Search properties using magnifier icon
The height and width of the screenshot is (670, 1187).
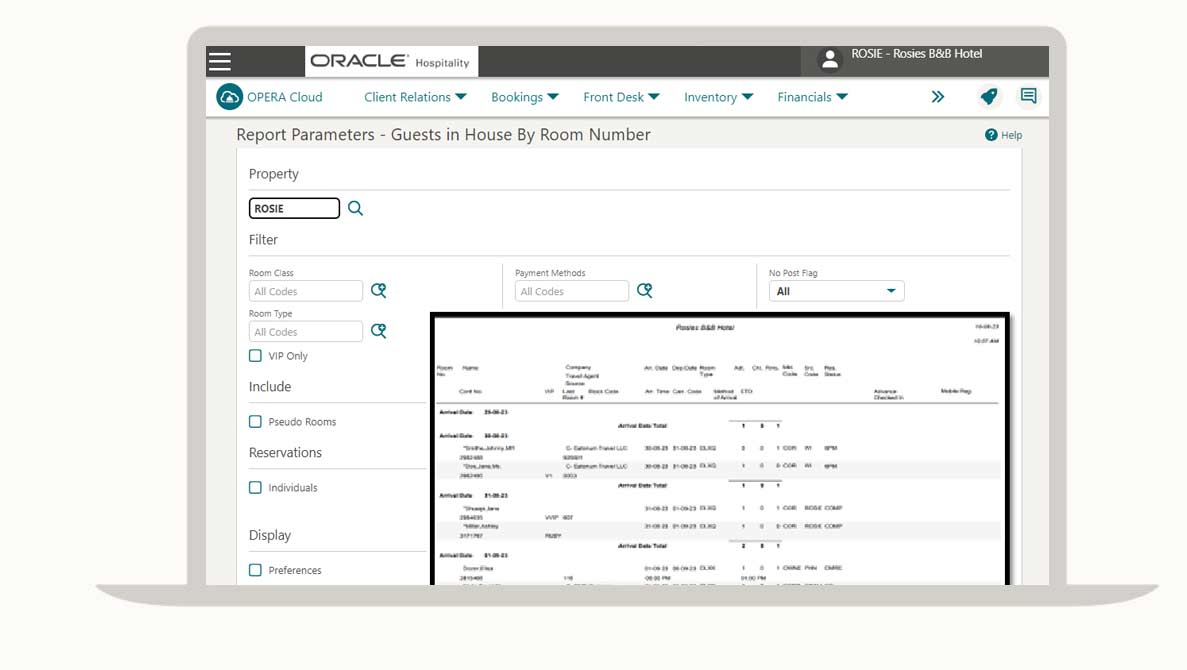(x=355, y=209)
